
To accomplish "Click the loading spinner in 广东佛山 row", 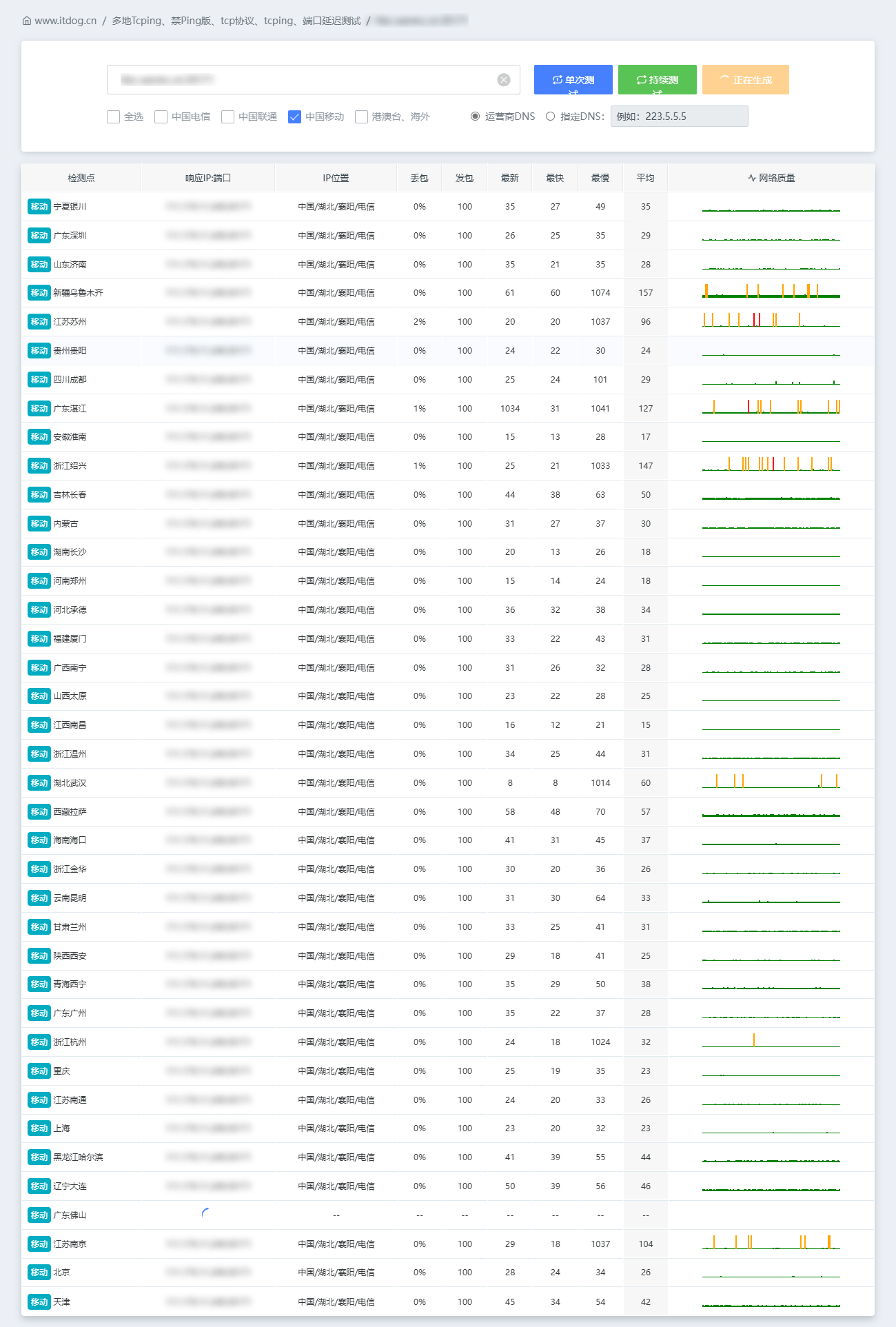I will [x=206, y=1214].
